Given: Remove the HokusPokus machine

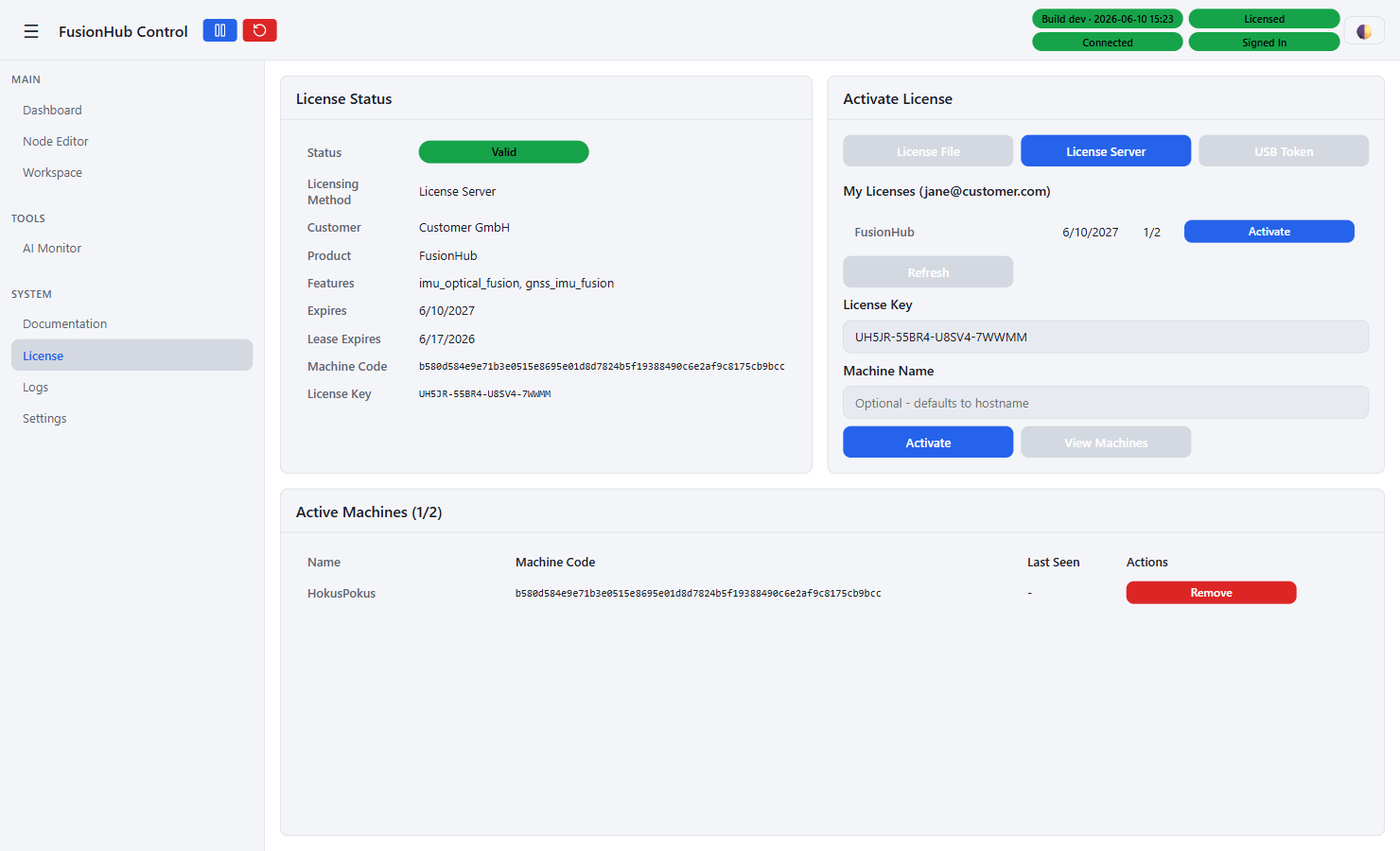Looking at the screenshot, I should tap(1211, 593).
